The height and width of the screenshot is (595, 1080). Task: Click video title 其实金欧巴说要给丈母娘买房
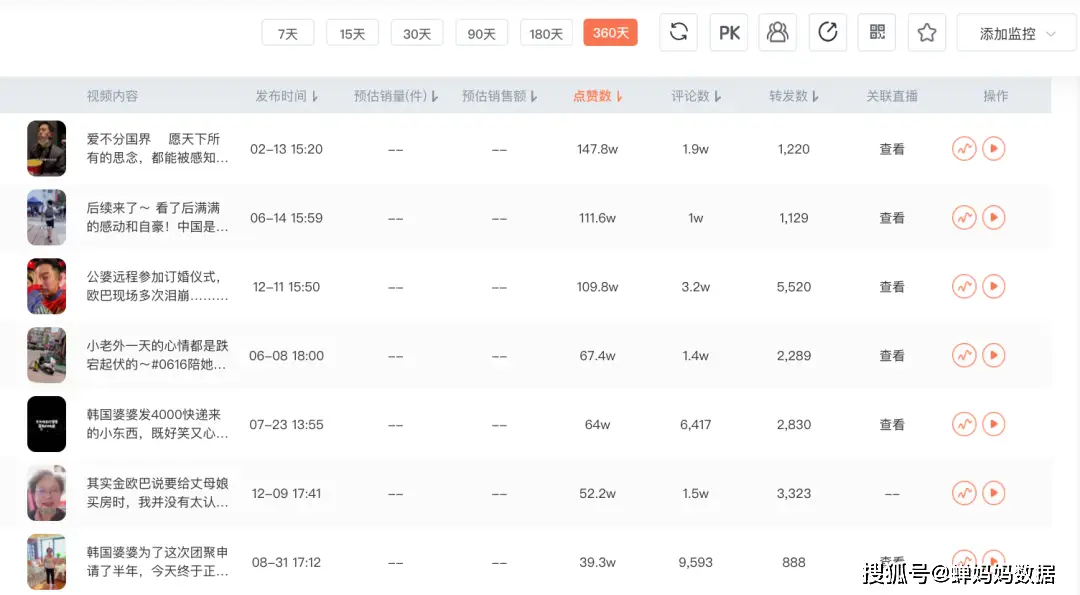157,493
